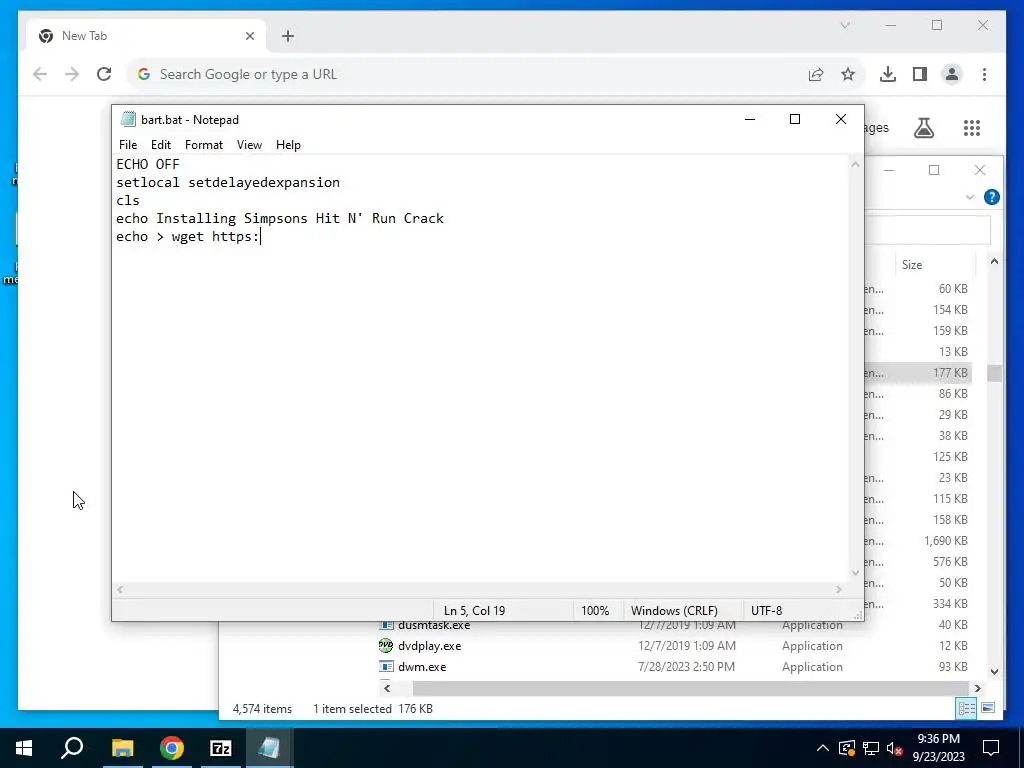This screenshot has height=768, width=1024.
Task: Open File Explorer from the taskbar
Action: pyautogui.click(x=122, y=748)
